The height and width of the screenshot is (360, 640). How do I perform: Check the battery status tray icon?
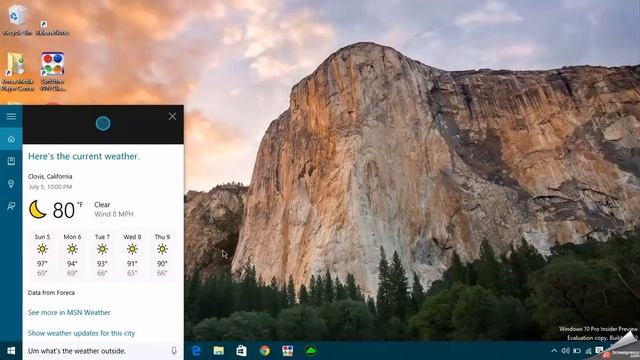coord(577,351)
